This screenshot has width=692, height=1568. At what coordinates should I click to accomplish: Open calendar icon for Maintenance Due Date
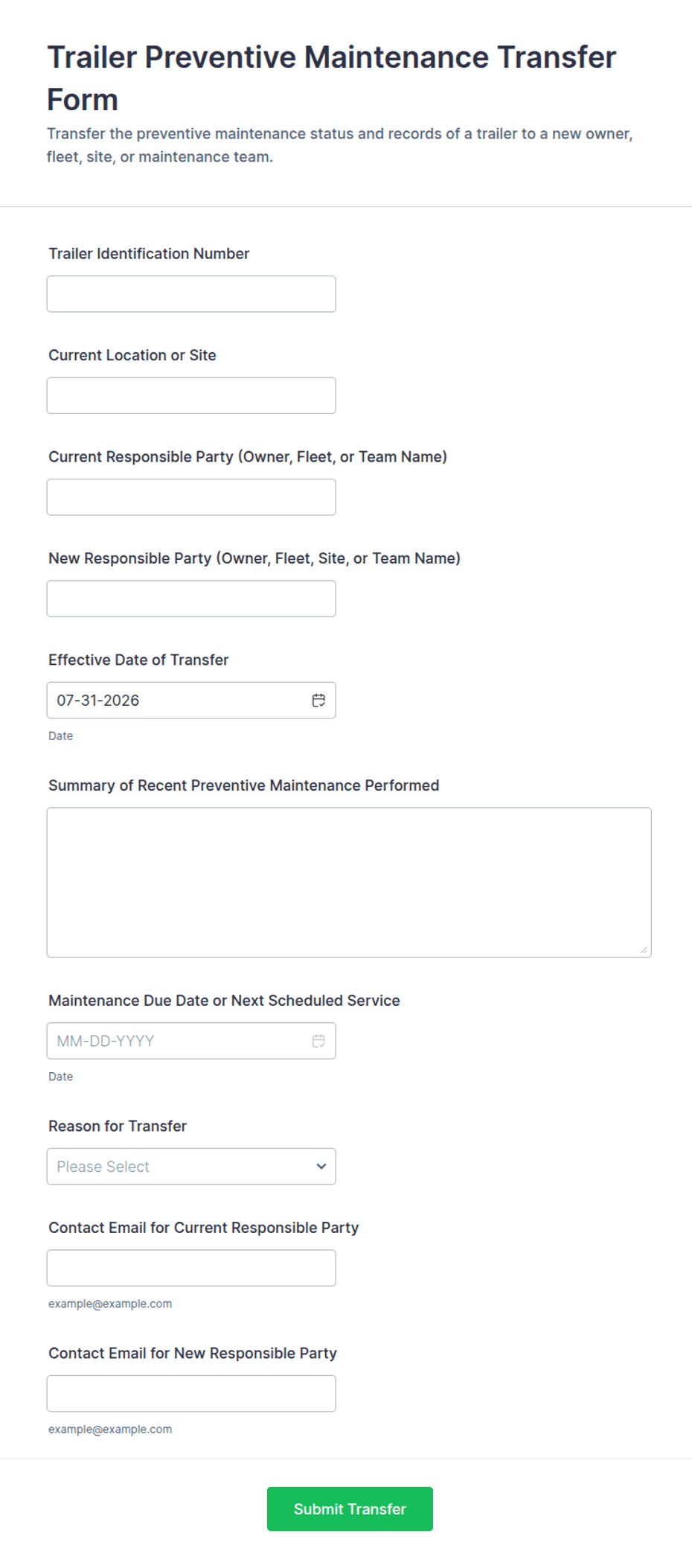pyautogui.click(x=318, y=1041)
